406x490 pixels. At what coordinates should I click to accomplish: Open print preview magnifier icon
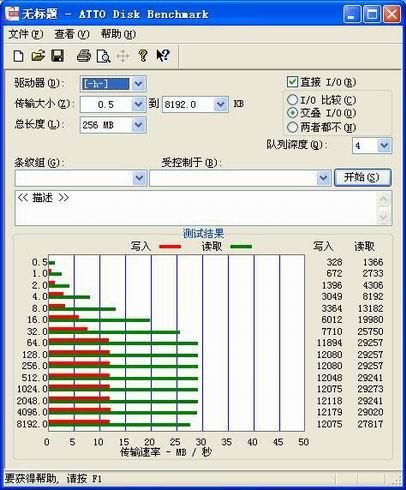(x=103, y=56)
